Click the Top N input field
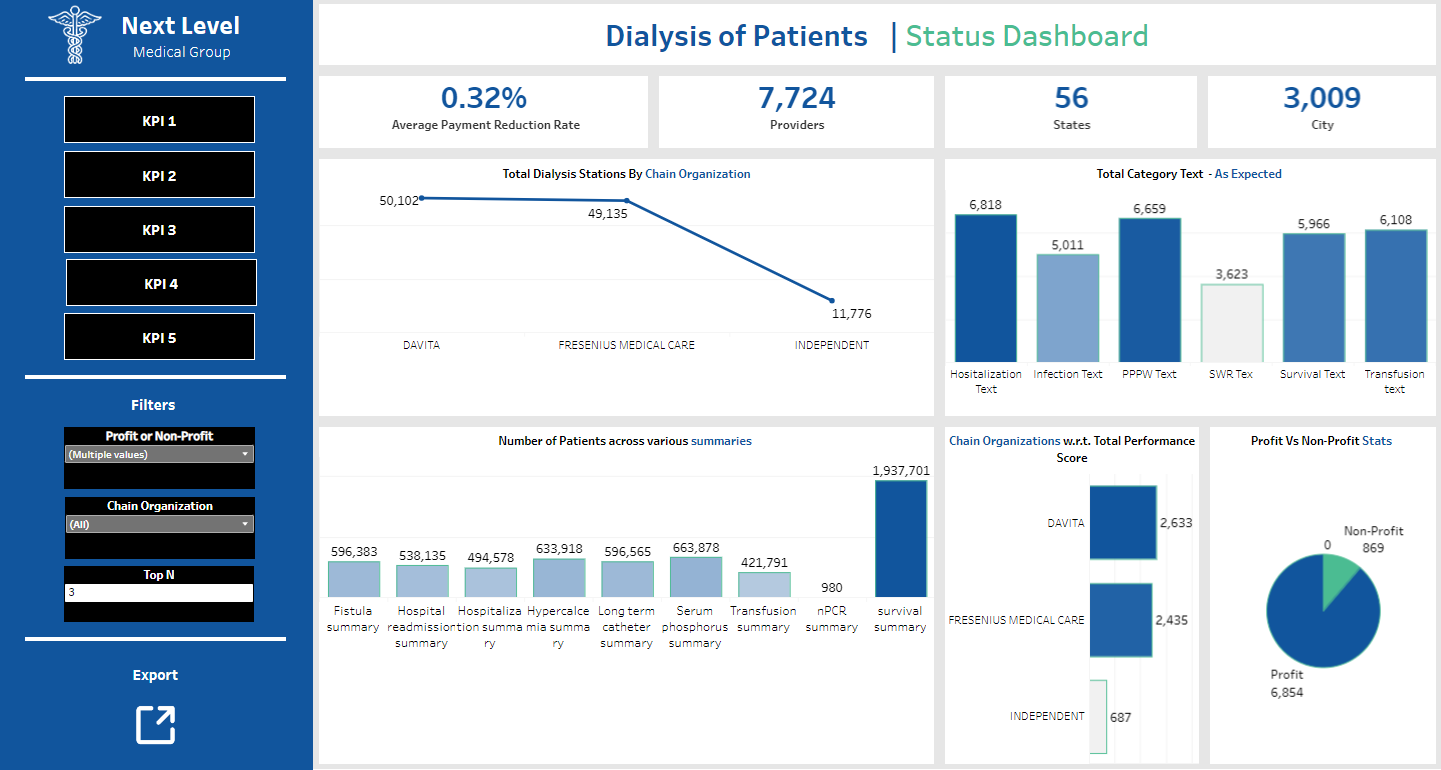Viewport: 1441px width, 770px height. (159, 593)
